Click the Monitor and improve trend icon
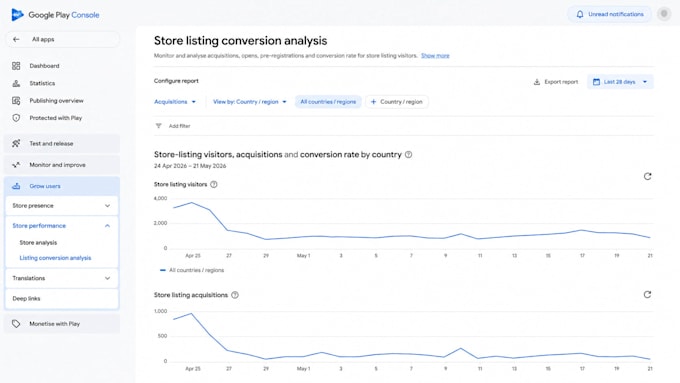The image size is (680, 383). tap(16, 165)
